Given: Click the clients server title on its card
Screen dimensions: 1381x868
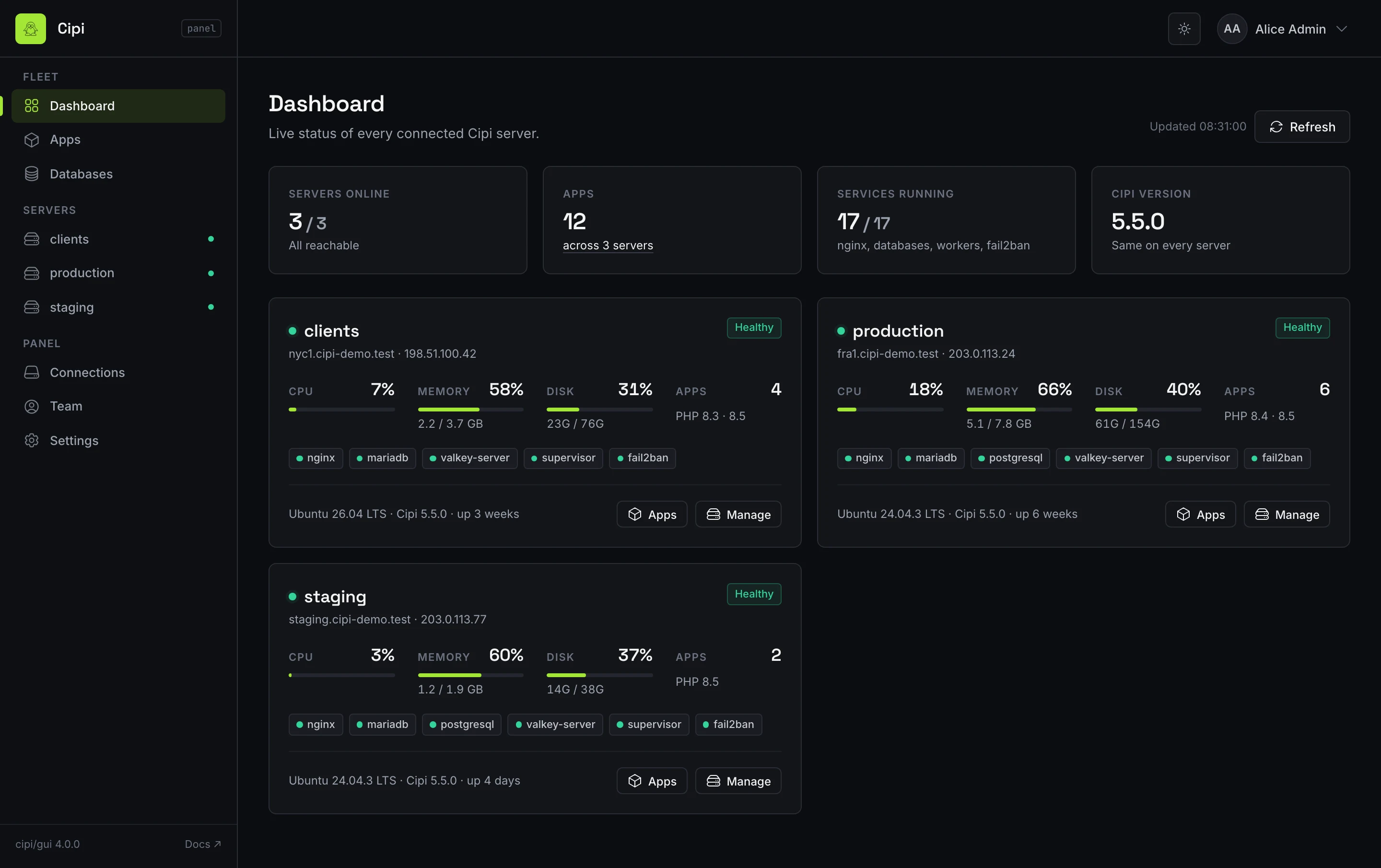Looking at the screenshot, I should pyautogui.click(x=331, y=331).
